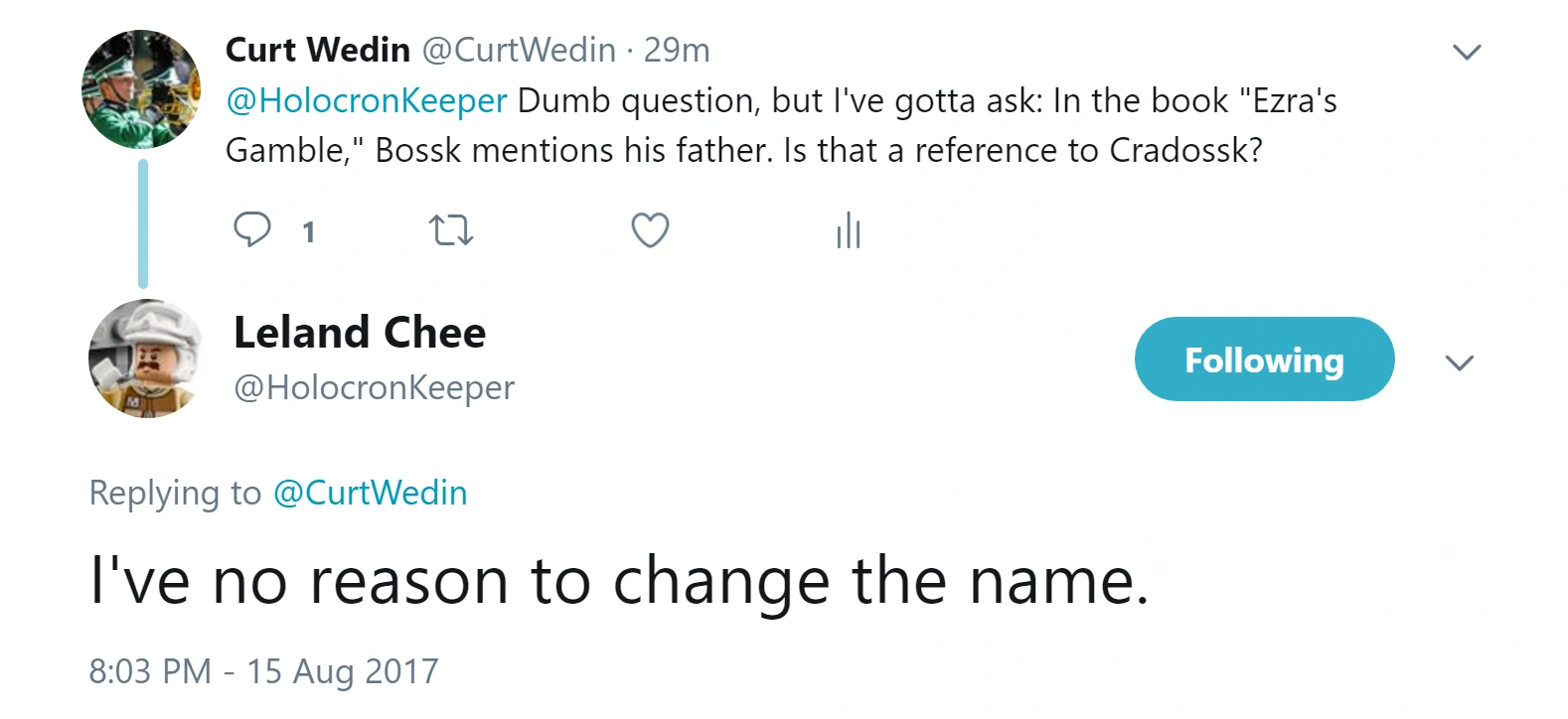Image resolution: width=1568 pixels, height=719 pixels.
Task: Open the 29m timestamp link
Action: [677, 50]
